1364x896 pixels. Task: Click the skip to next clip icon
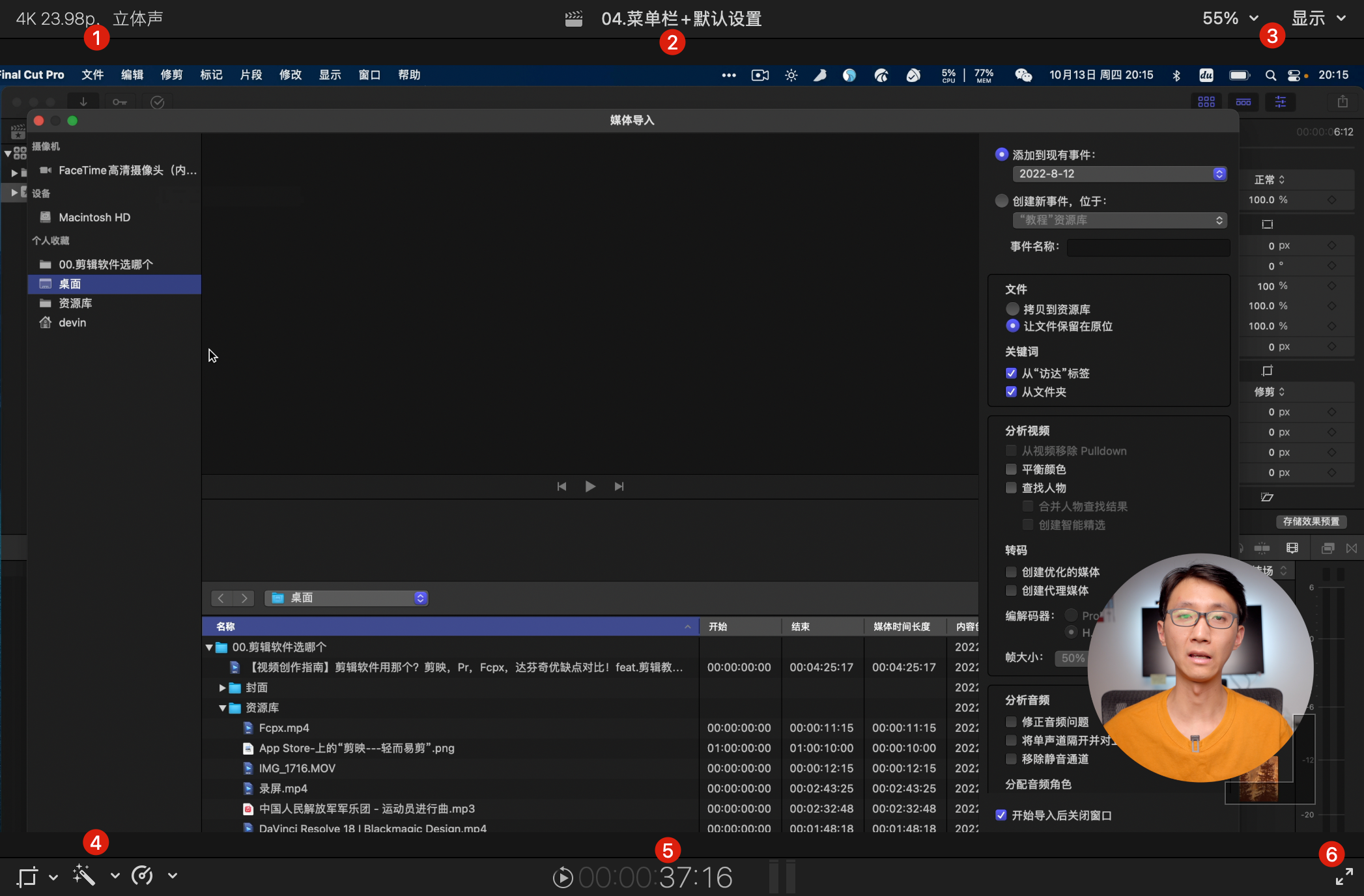(619, 486)
